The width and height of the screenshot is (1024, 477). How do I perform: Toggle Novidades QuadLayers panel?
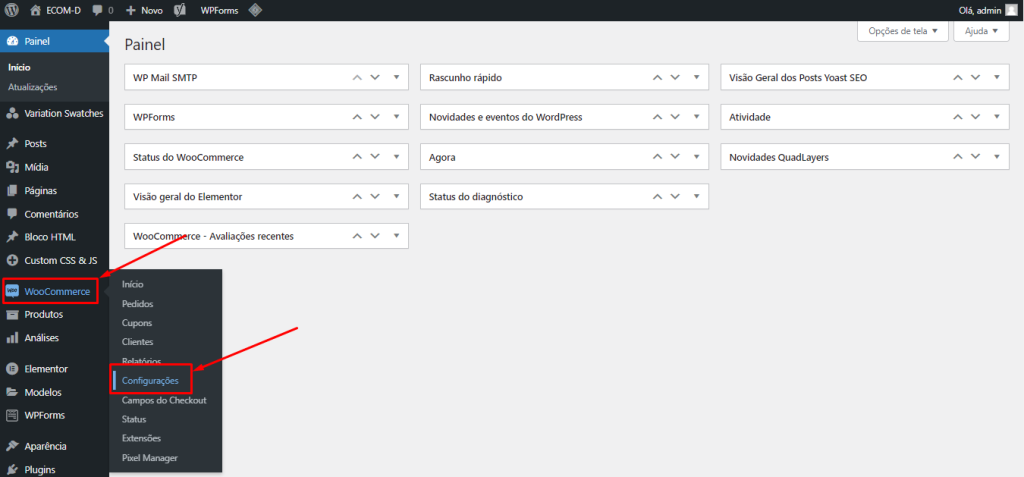pyautogui.click(x=997, y=157)
